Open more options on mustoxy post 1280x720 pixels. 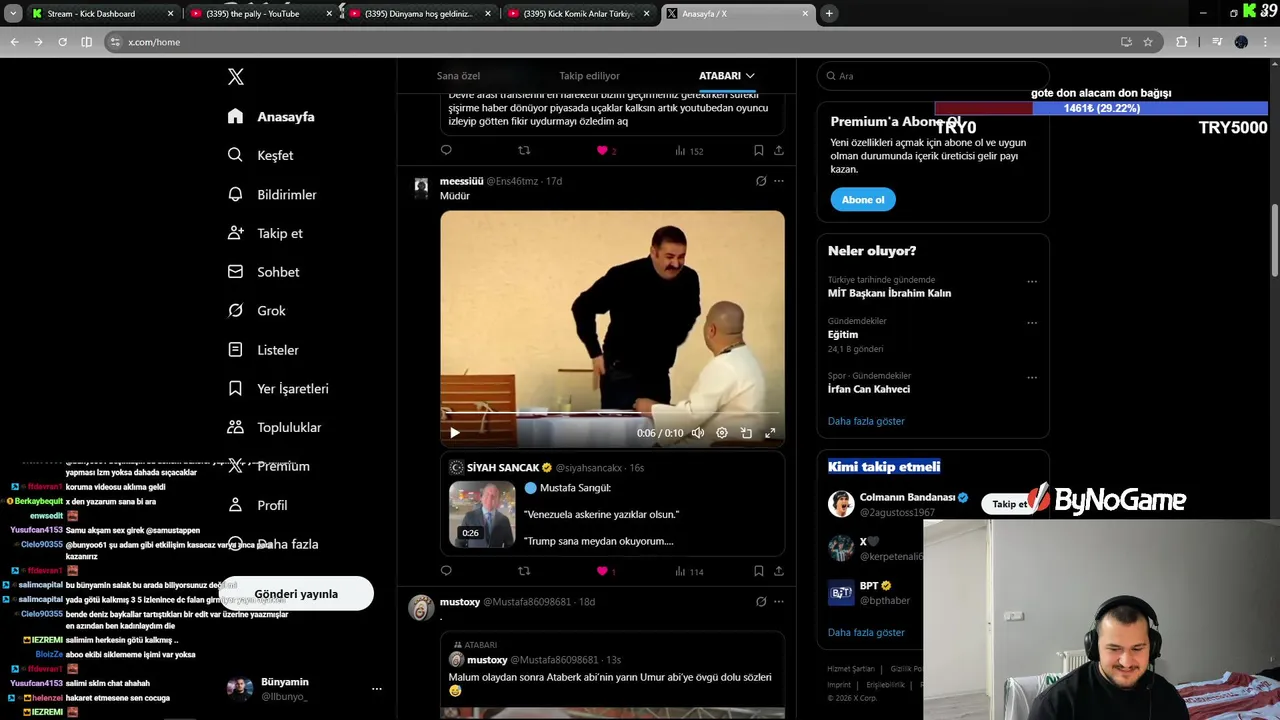tap(779, 602)
